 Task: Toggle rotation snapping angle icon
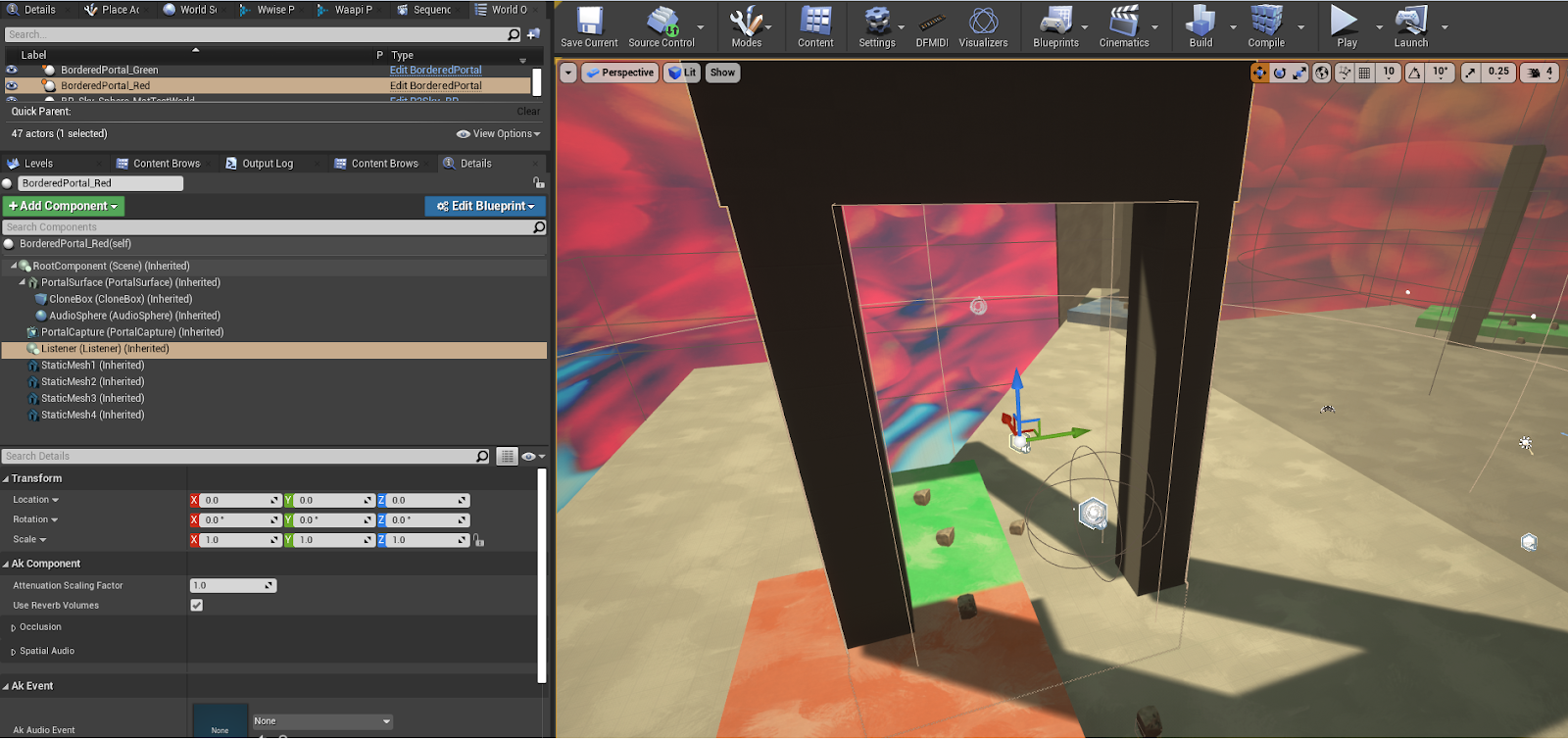tap(1414, 73)
